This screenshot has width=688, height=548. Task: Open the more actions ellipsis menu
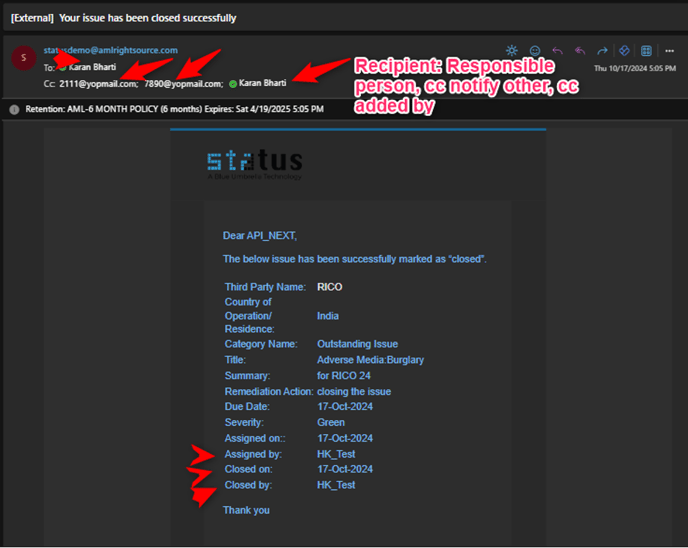click(x=669, y=50)
